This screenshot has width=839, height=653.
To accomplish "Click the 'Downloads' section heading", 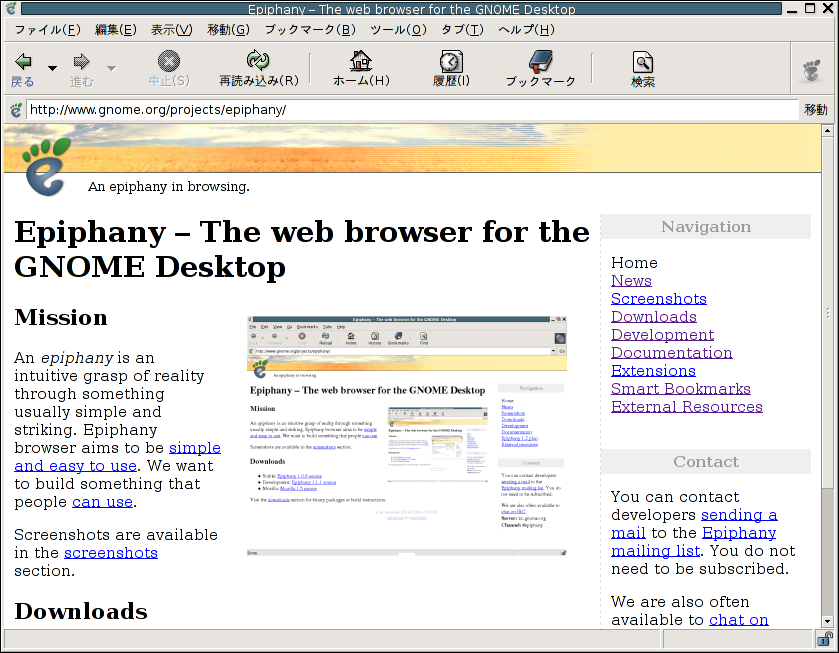I will (x=81, y=611).
